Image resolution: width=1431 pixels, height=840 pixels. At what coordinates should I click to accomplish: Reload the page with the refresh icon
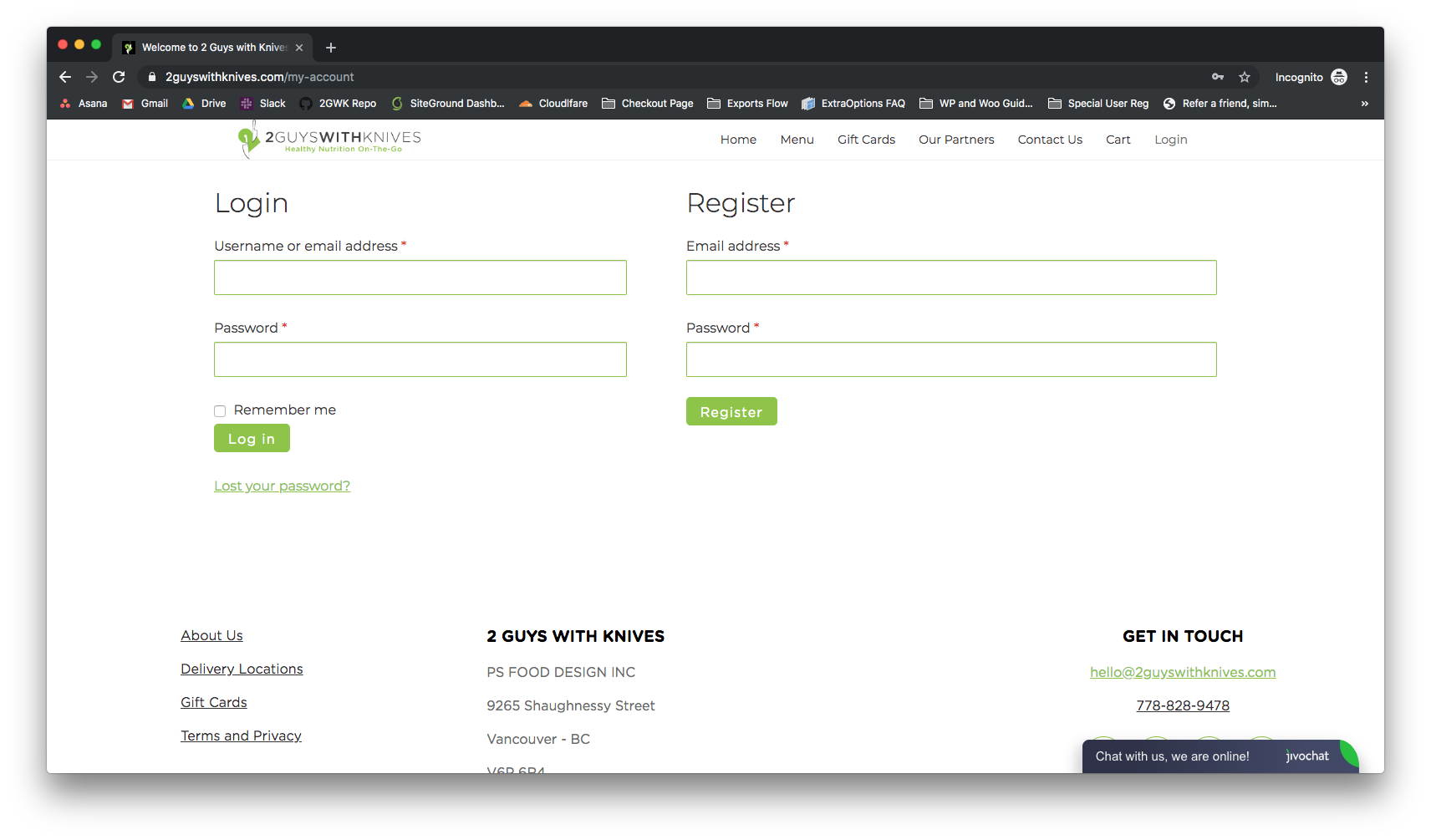coord(119,77)
